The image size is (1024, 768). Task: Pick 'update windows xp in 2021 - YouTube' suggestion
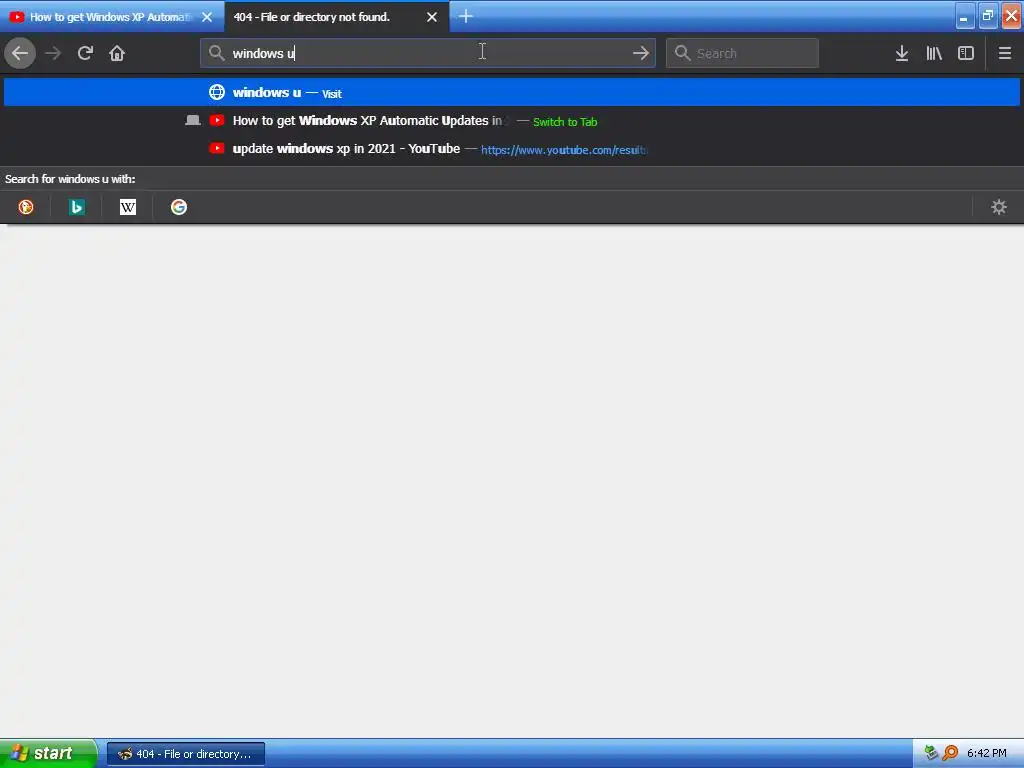512,149
